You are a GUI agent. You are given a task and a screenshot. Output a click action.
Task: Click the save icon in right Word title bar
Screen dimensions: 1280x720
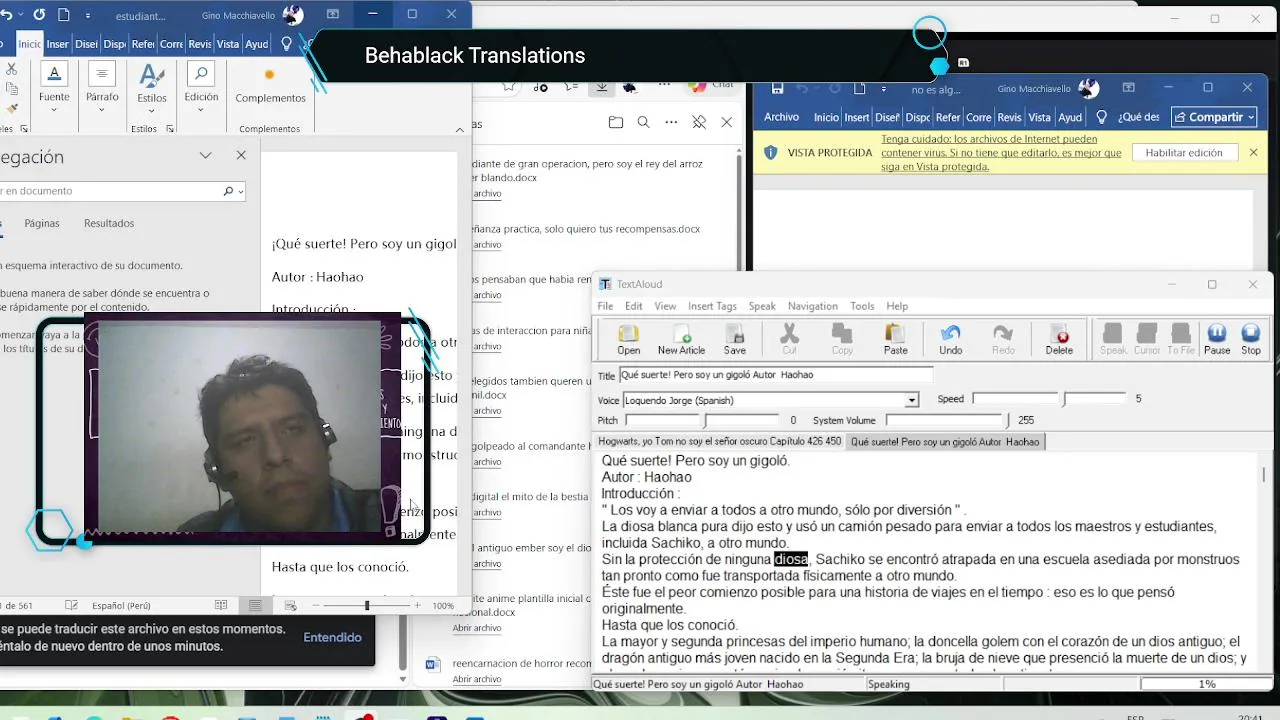point(776,89)
